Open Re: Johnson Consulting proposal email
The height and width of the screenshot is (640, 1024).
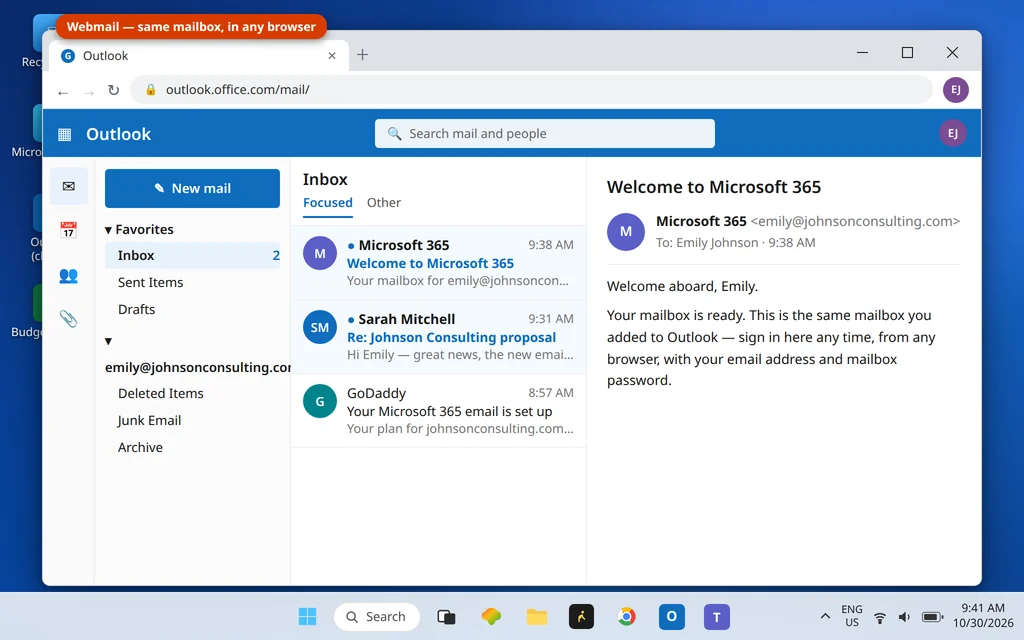click(438, 337)
